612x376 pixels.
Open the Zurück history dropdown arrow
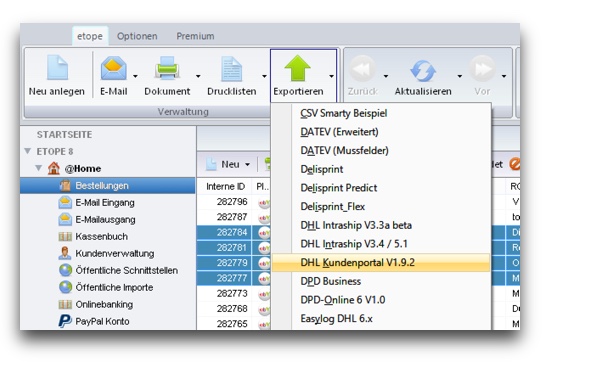(386, 76)
